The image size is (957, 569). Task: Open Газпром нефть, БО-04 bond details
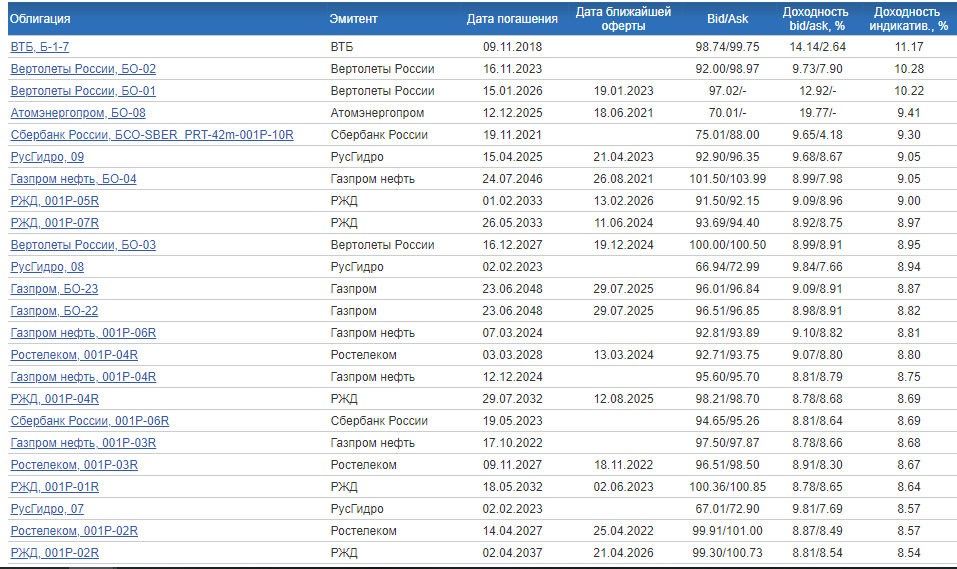pos(73,179)
